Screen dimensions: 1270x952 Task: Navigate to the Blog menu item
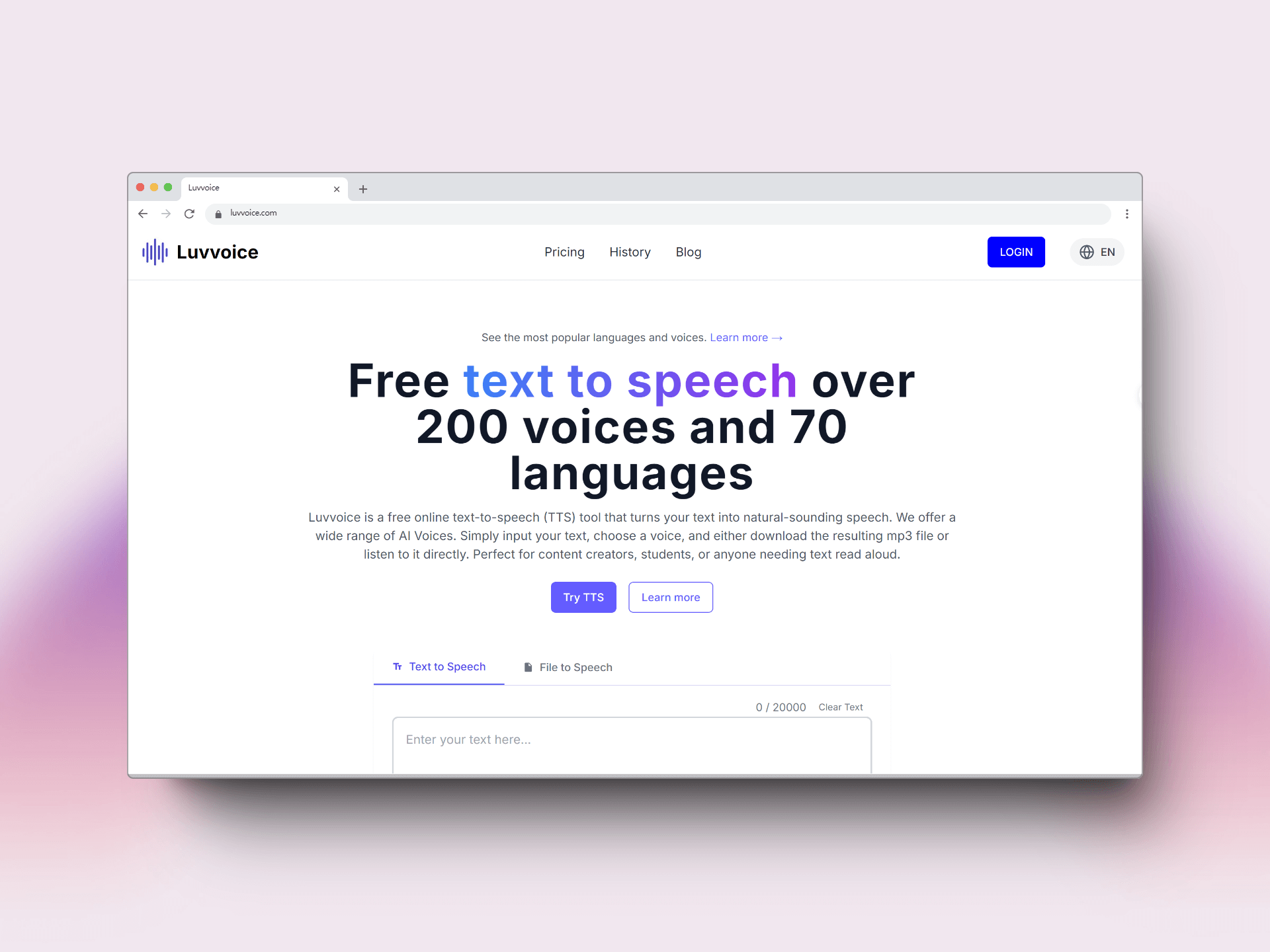click(x=689, y=252)
